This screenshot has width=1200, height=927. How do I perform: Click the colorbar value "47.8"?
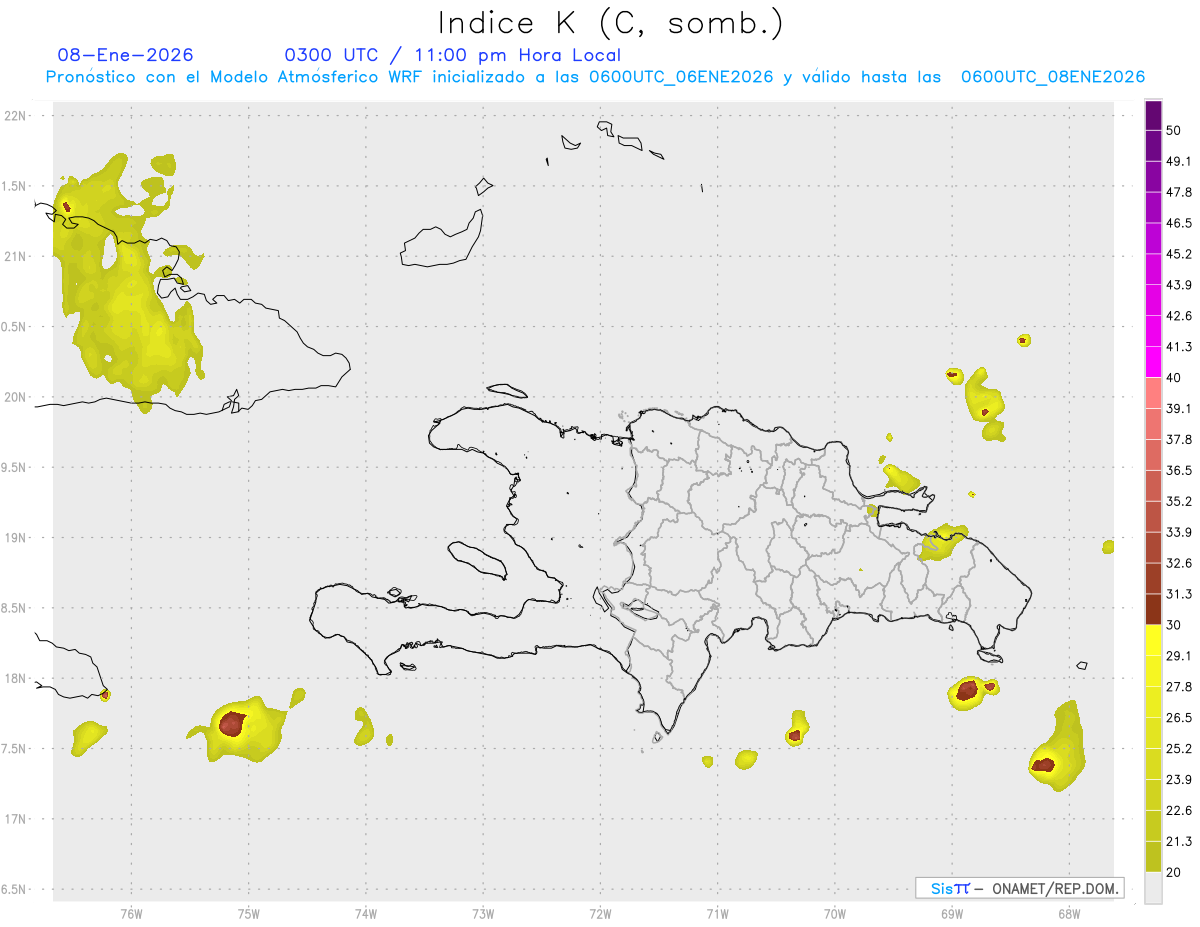pos(1179,192)
